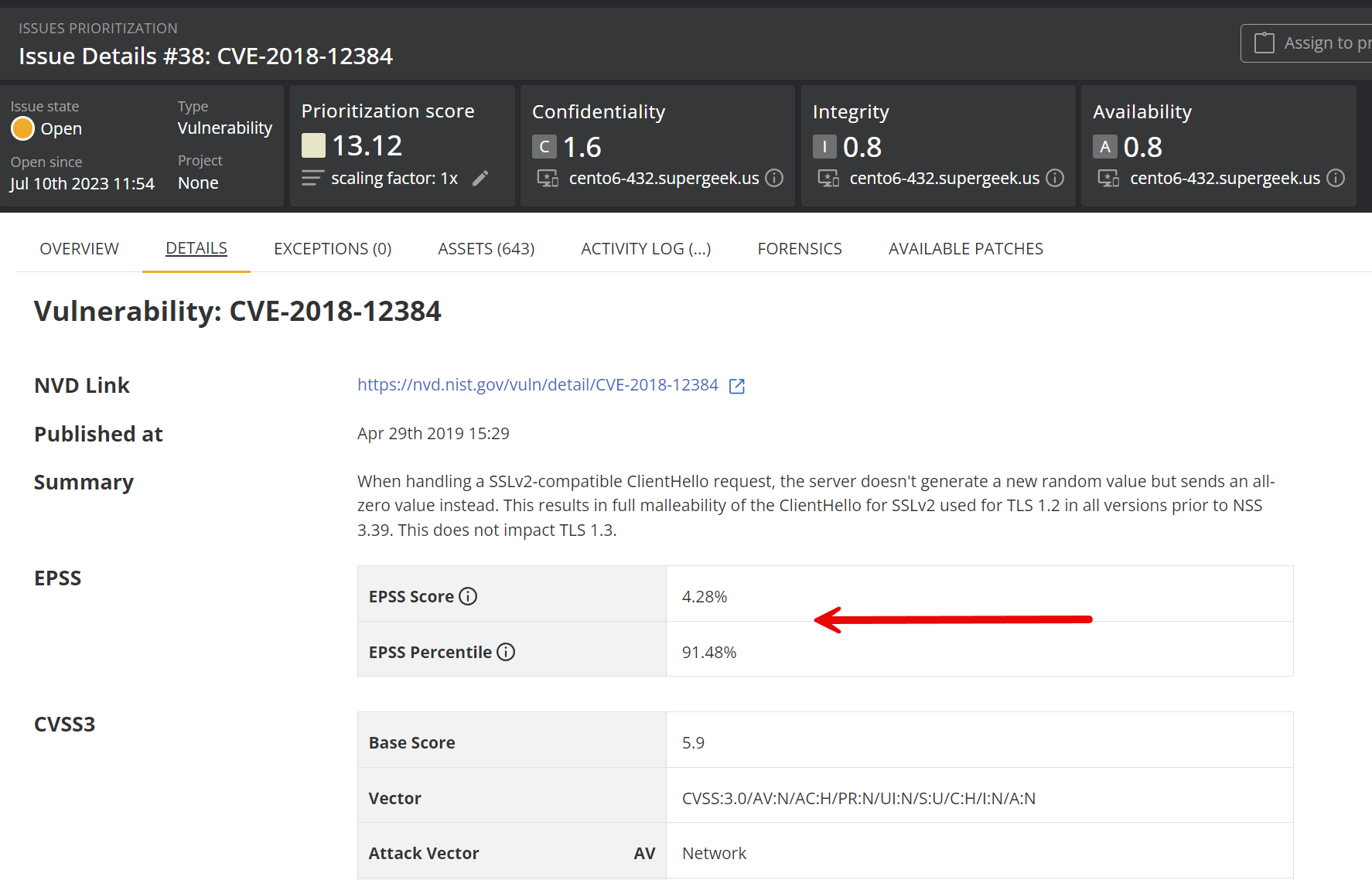Image resolution: width=1372 pixels, height=880 pixels.
Task: Open the Assets (643) tab
Action: tap(486, 249)
